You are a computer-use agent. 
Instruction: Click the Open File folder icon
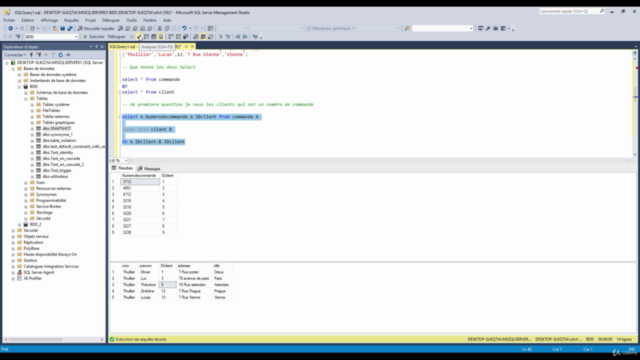[x=55, y=28]
